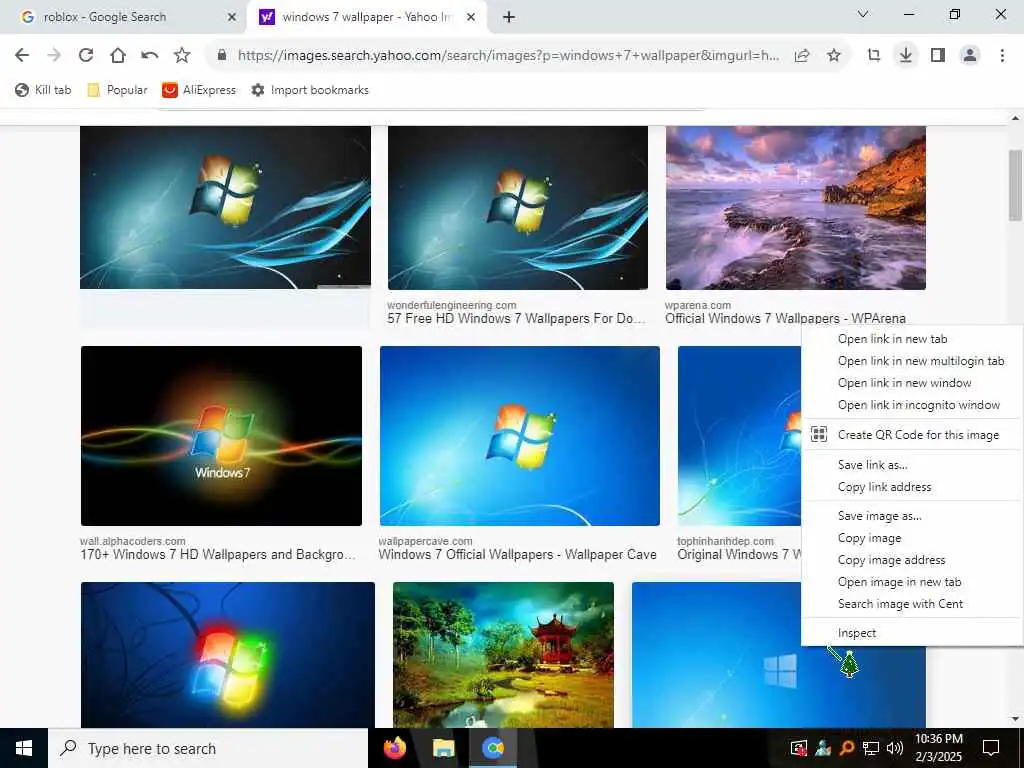
Task: Select the windows 7 wallpaper Yahoo tab
Action: point(367,17)
